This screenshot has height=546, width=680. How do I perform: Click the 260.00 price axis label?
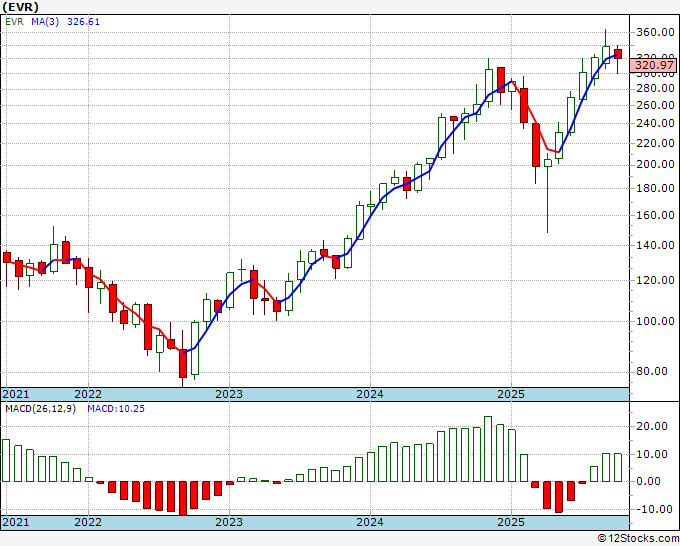655,105
